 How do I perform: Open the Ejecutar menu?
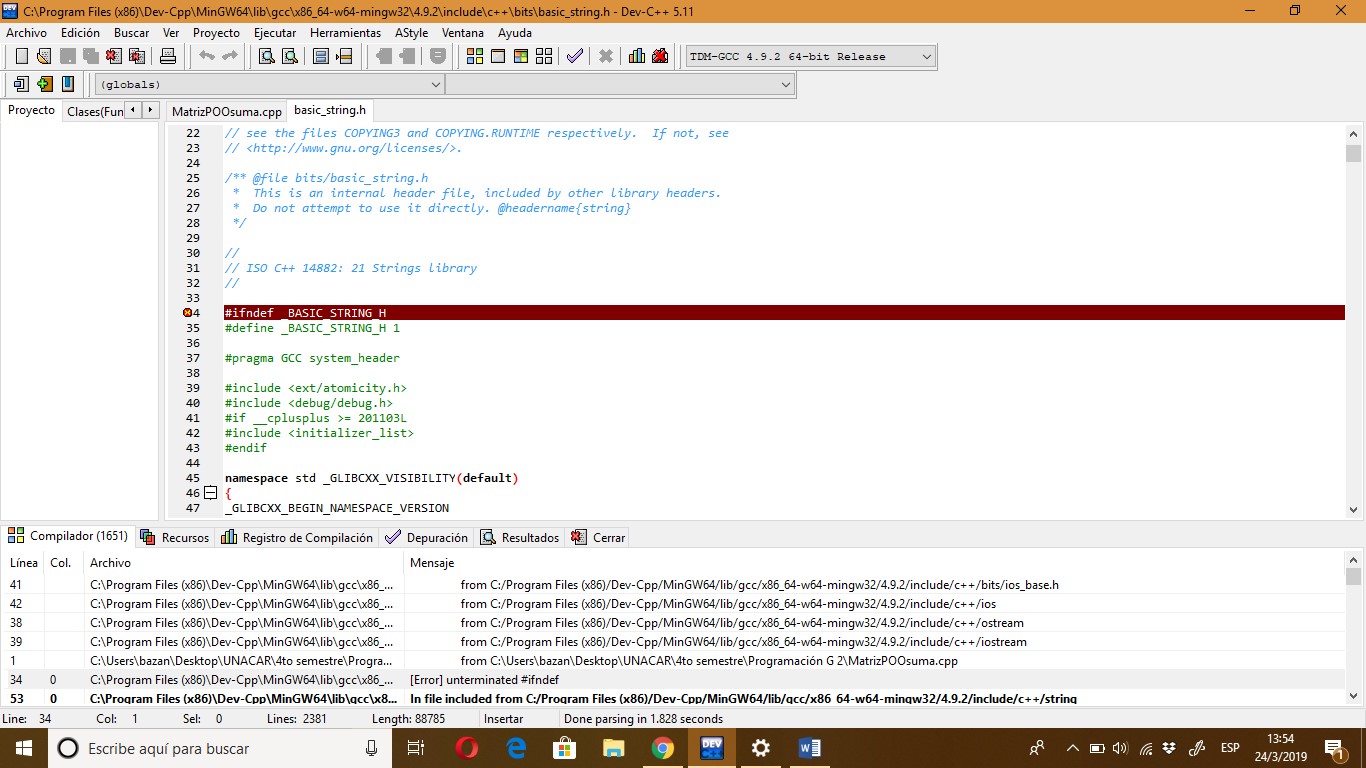point(275,32)
